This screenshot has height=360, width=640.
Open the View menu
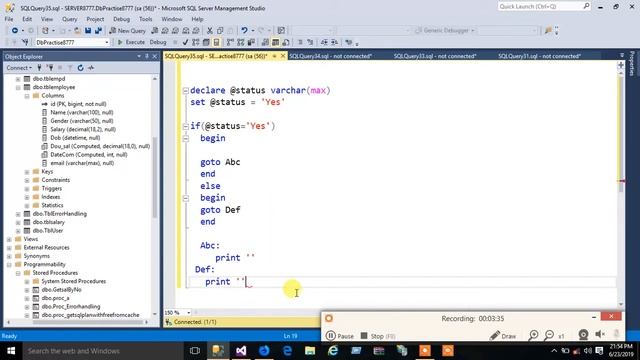[x=47, y=19]
